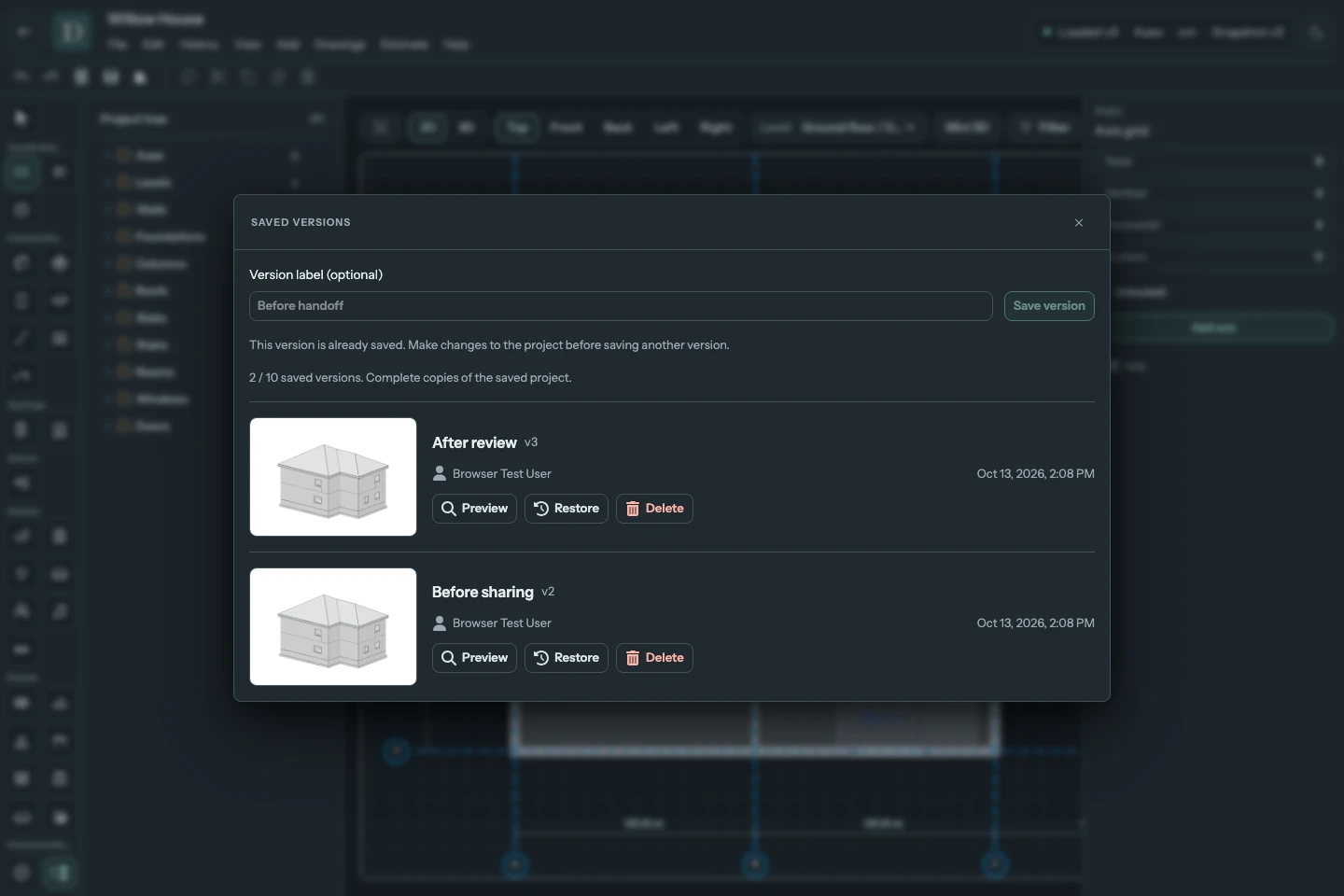The height and width of the screenshot is (896, 1344).
Task: Select the "Before sharing" version title
Action: point(483,592)
